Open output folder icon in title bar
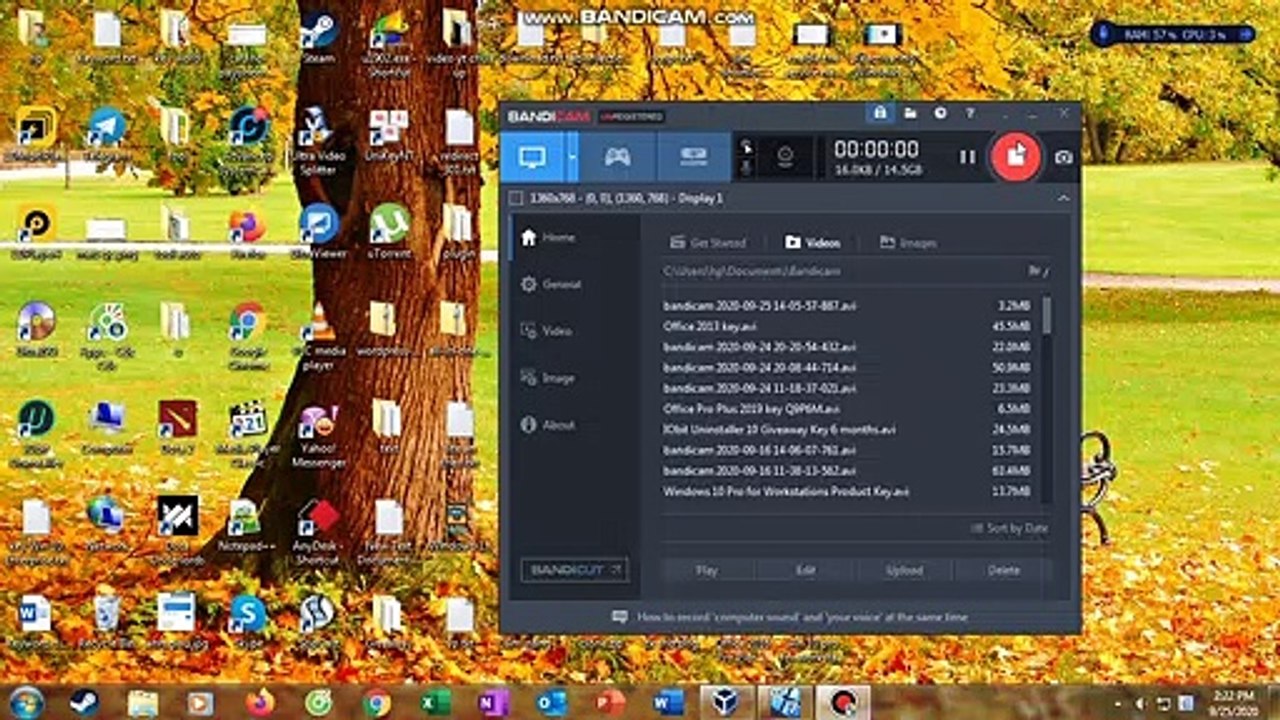1280x720 pixels. coord(910,113)
